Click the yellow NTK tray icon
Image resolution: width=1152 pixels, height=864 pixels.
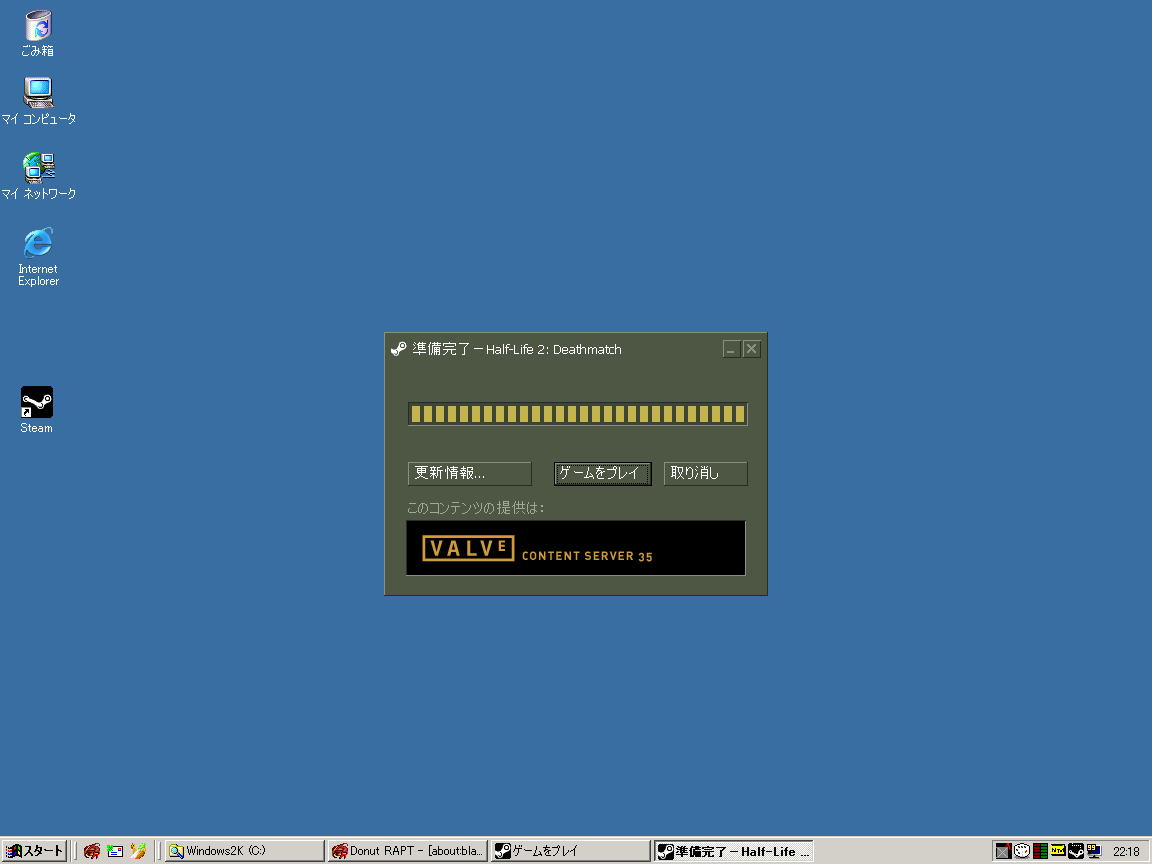pyautogui.click(x=1058, y=851)
